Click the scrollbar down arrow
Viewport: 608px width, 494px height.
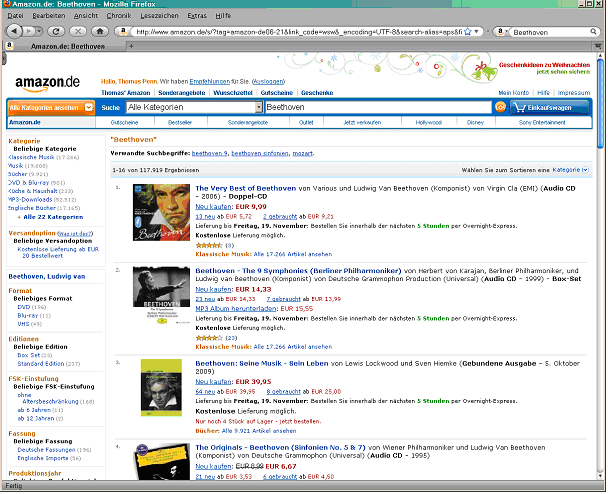point(600,477)
